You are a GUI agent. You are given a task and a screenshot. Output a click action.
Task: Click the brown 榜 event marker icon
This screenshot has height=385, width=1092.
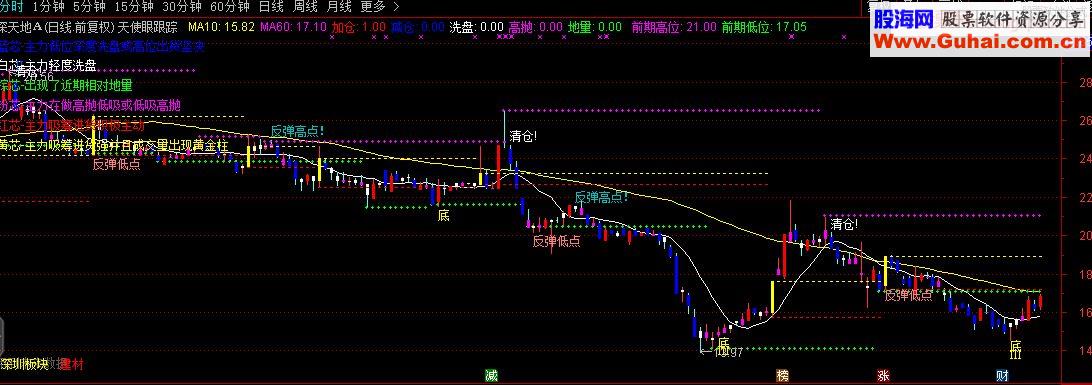tap(783, 376)
